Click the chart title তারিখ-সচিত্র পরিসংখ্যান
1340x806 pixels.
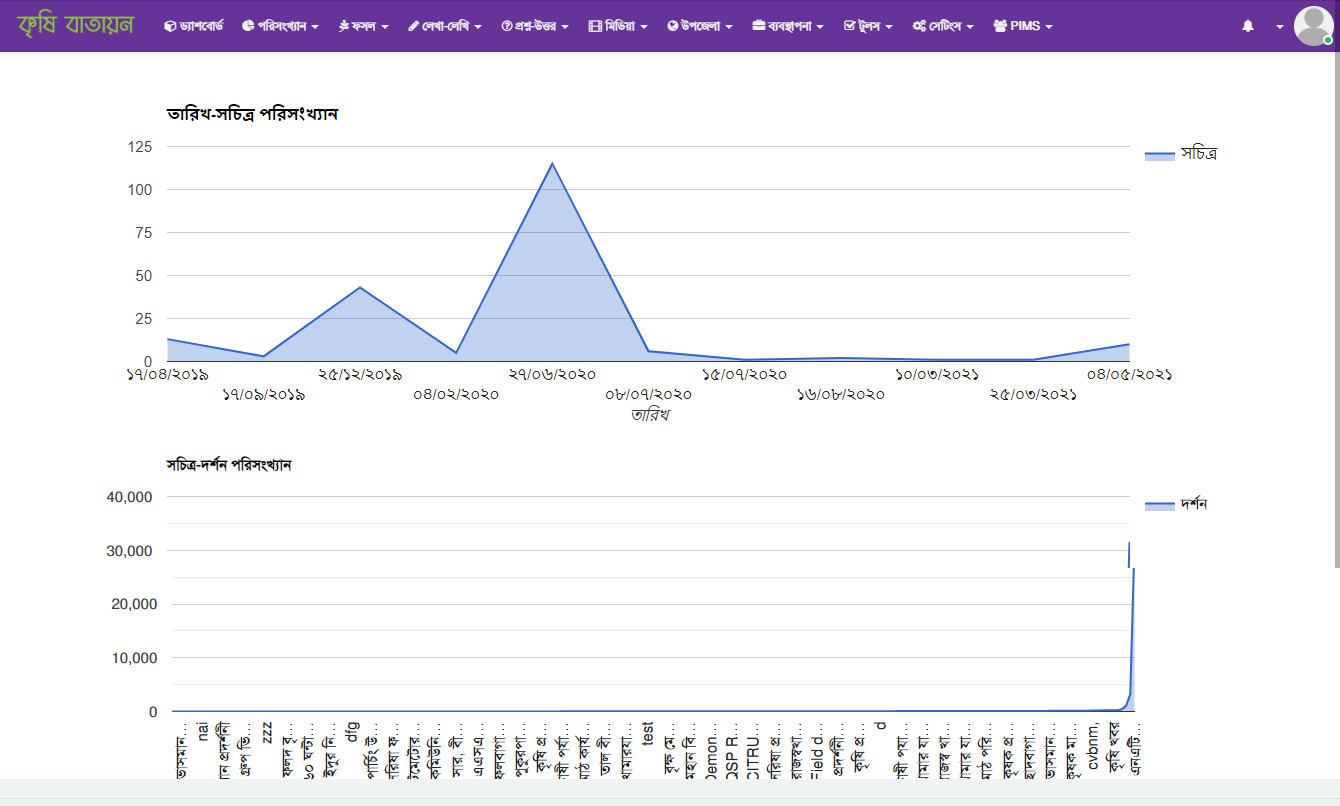pos(252,114)
